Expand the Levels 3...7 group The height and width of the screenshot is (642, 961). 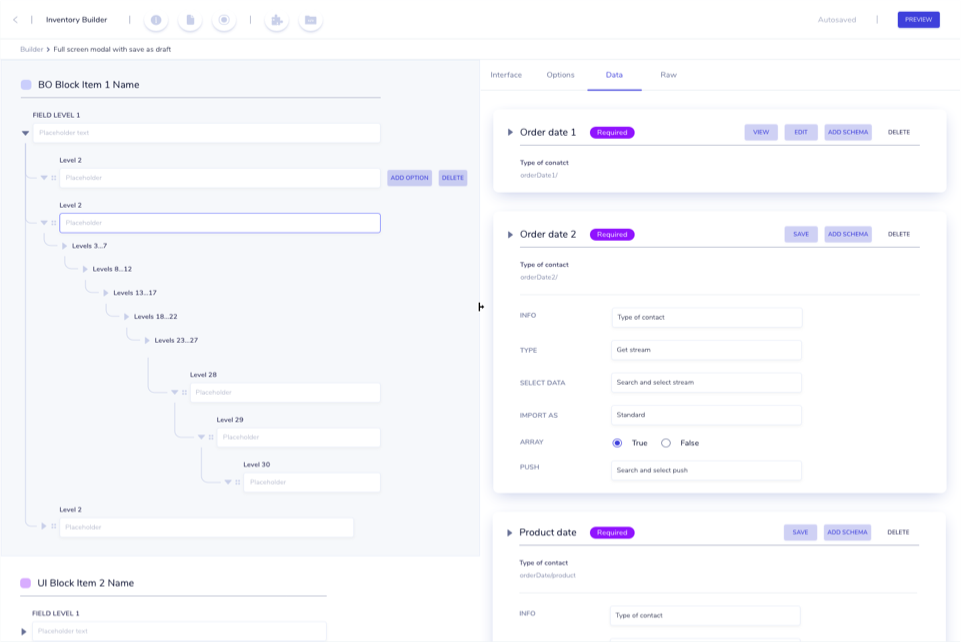(x=64, y=246)
